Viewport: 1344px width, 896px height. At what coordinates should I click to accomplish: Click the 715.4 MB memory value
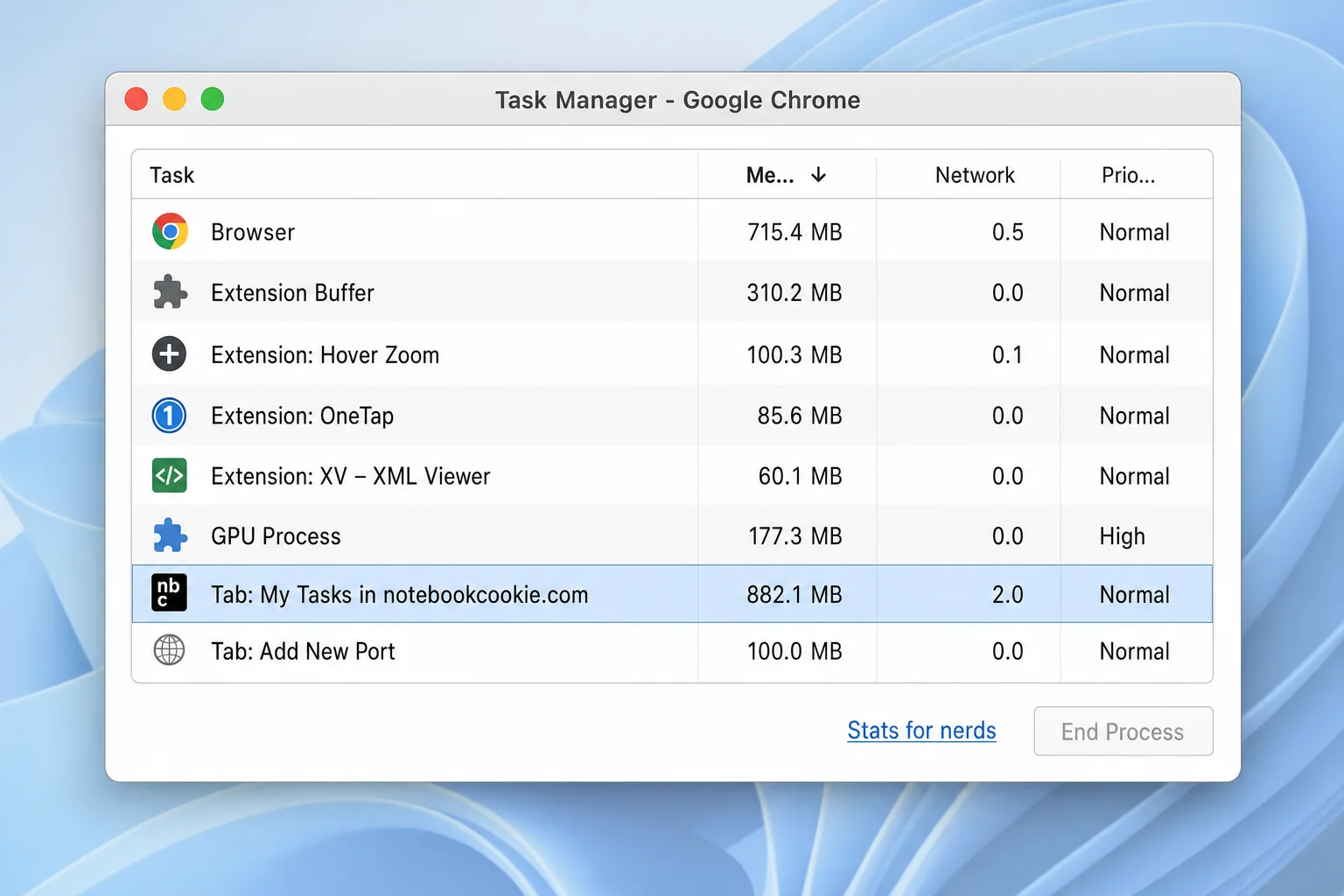794,232
